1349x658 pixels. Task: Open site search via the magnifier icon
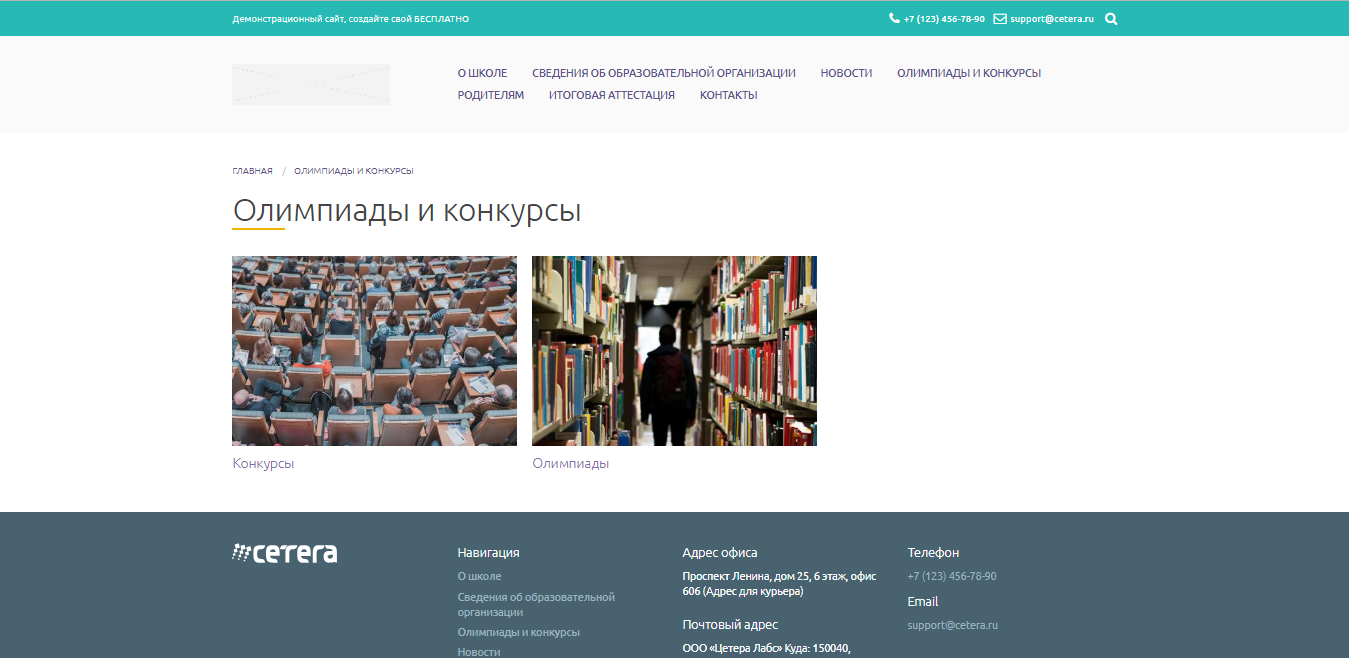click(1111, 18)
